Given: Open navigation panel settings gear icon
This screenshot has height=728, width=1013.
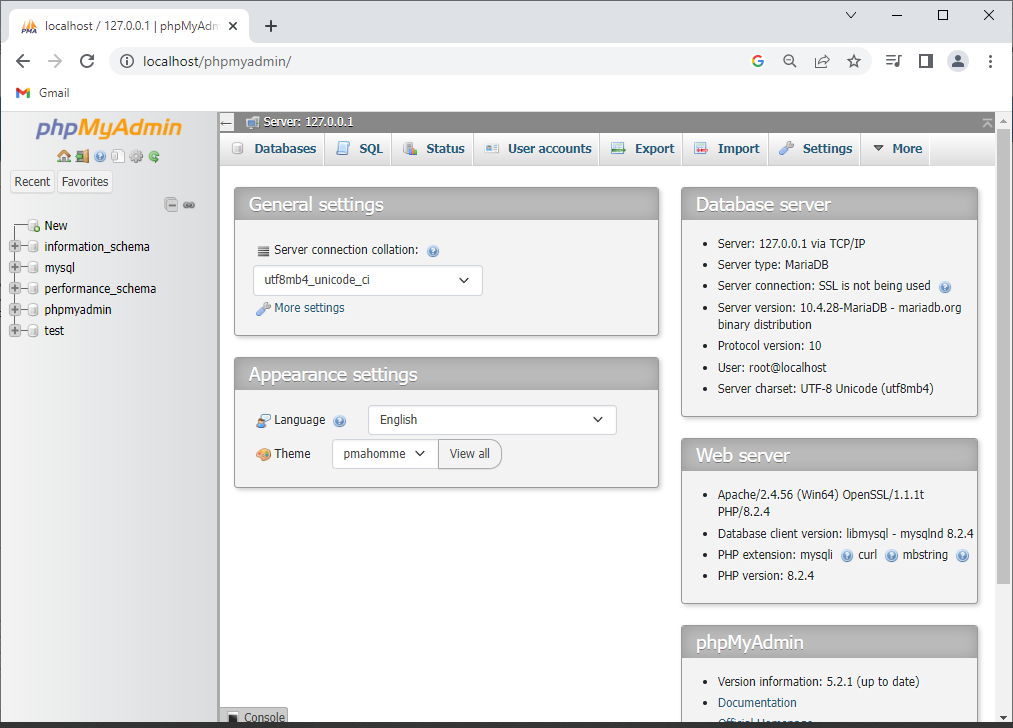Looking at the screenshot, I should (x=136, y=156).
